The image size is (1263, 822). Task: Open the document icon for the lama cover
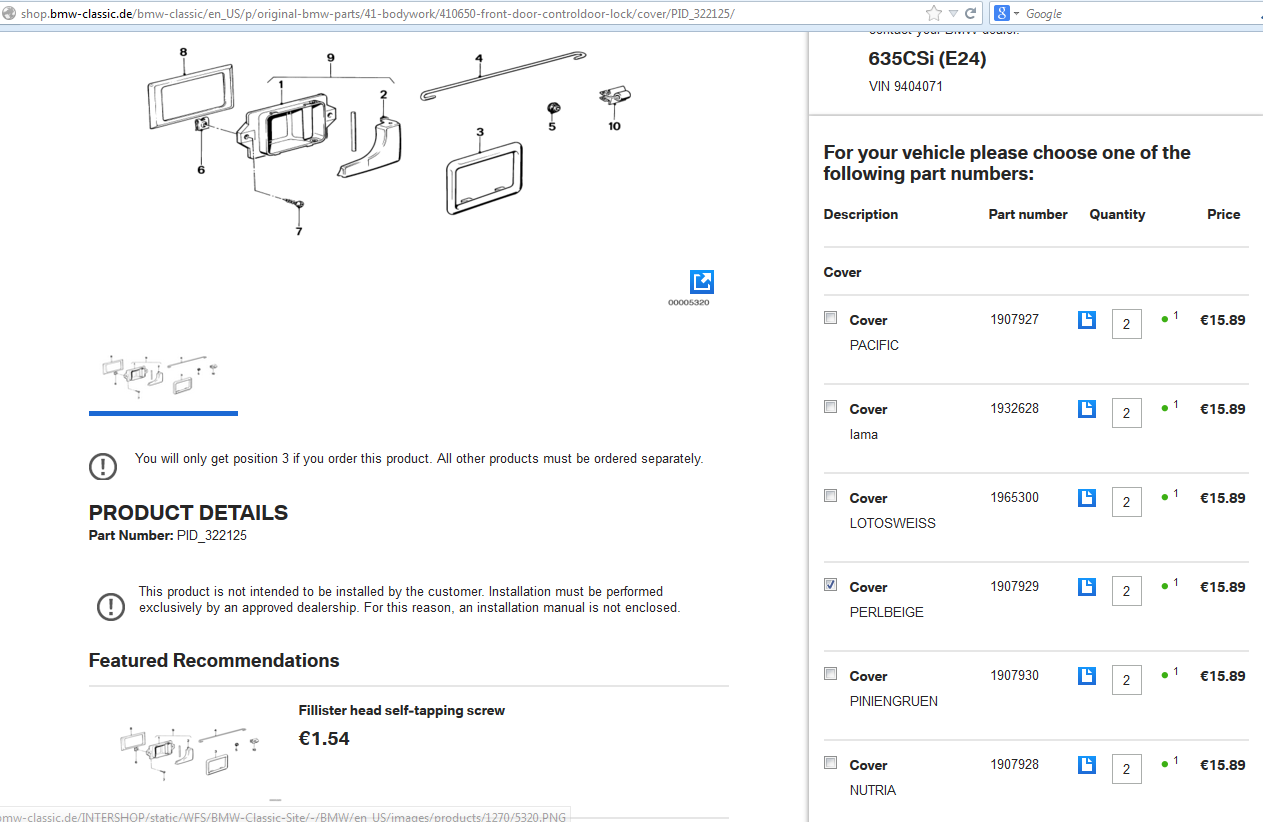(x=1087, y=409)
